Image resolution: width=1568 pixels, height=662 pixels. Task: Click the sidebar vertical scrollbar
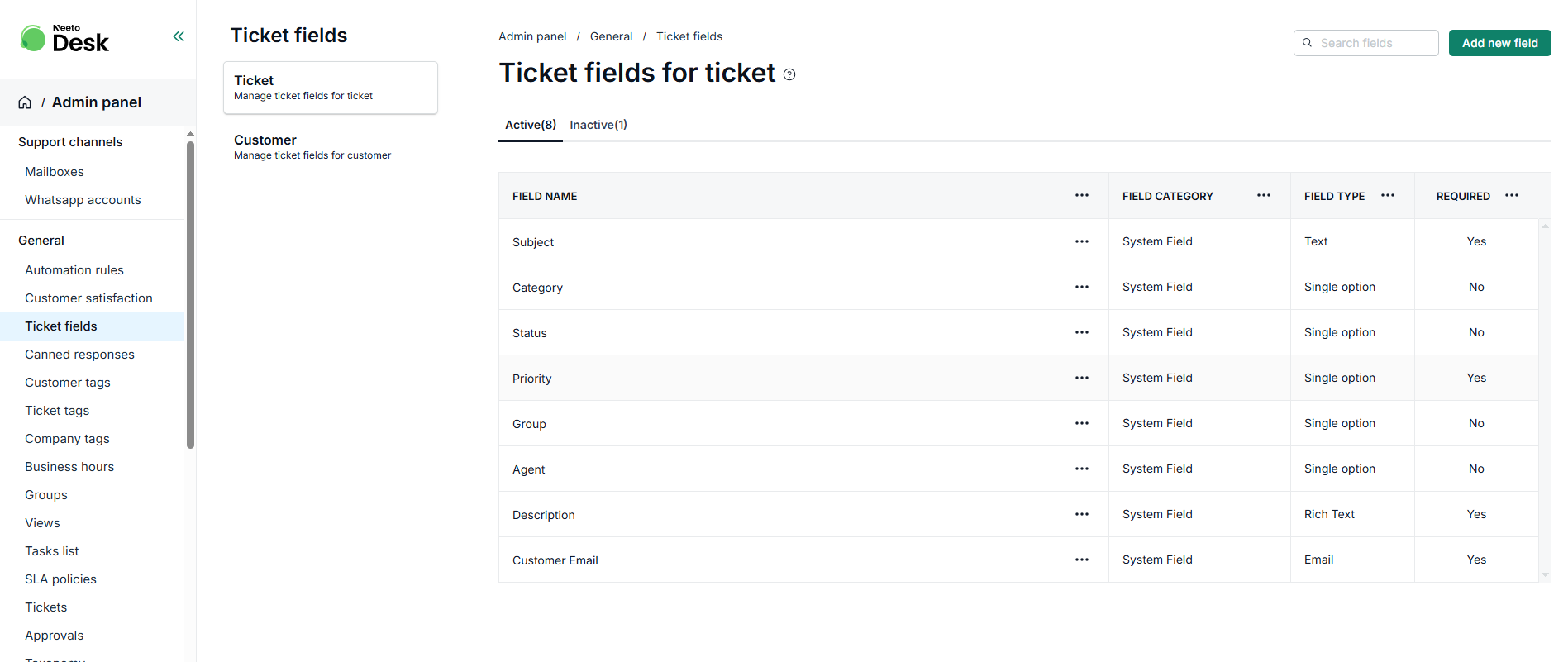191,295
